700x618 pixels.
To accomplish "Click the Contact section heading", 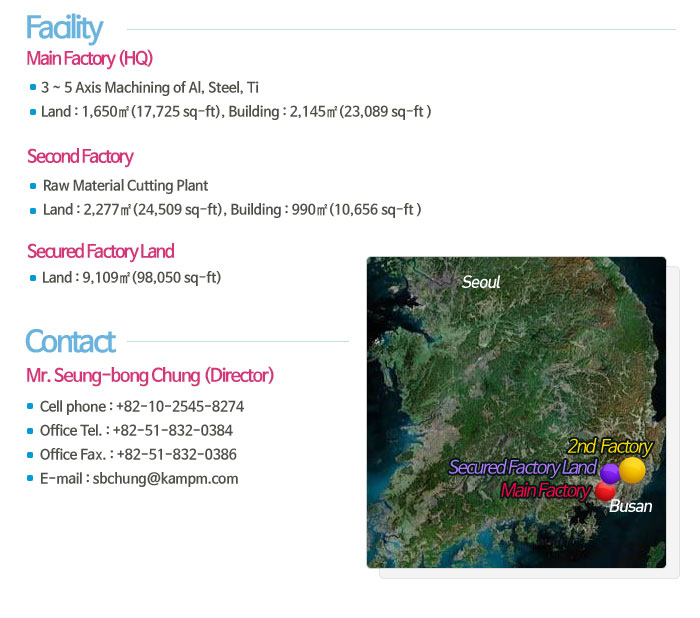I will point(71,342).
